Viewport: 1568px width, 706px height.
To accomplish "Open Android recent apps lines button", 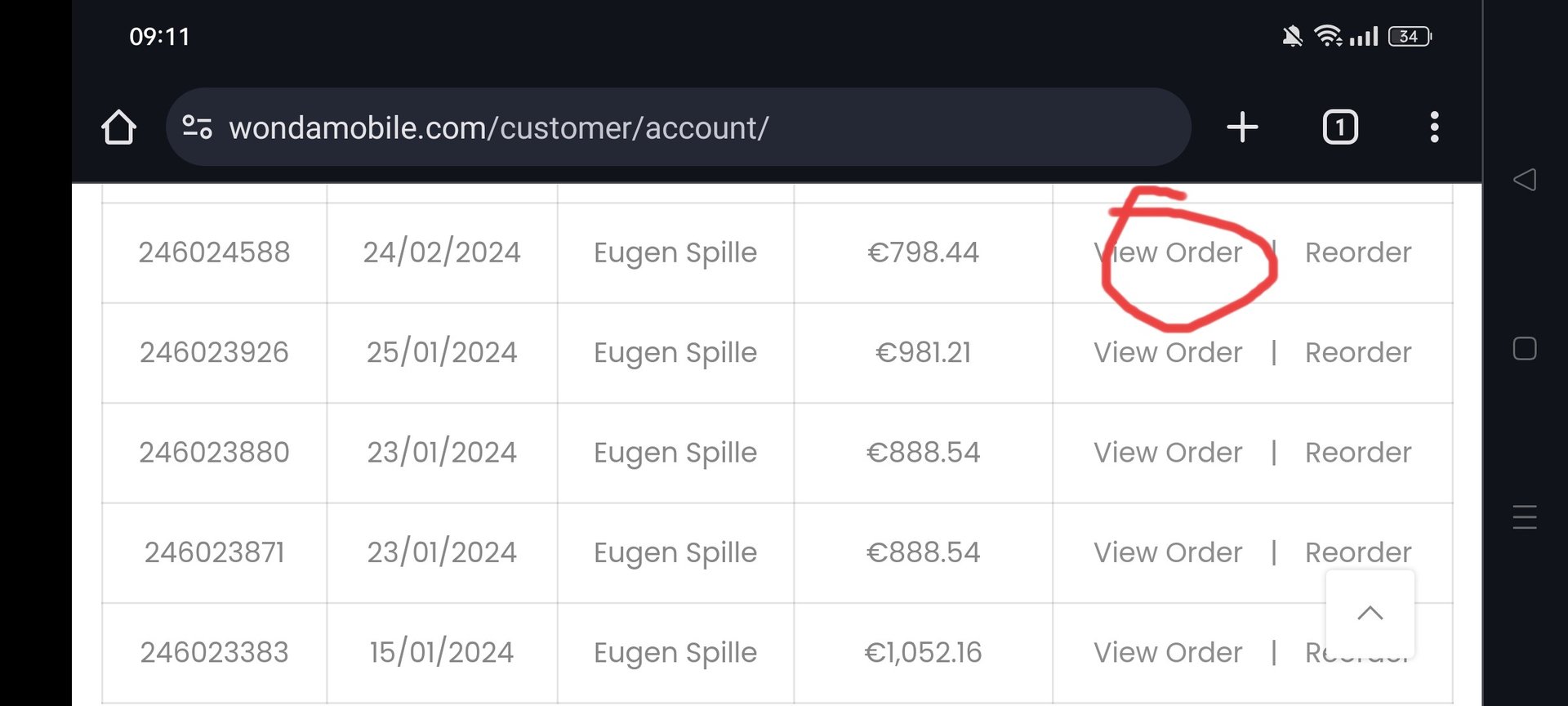I will pyautogui.click(x=1525, y=517).
